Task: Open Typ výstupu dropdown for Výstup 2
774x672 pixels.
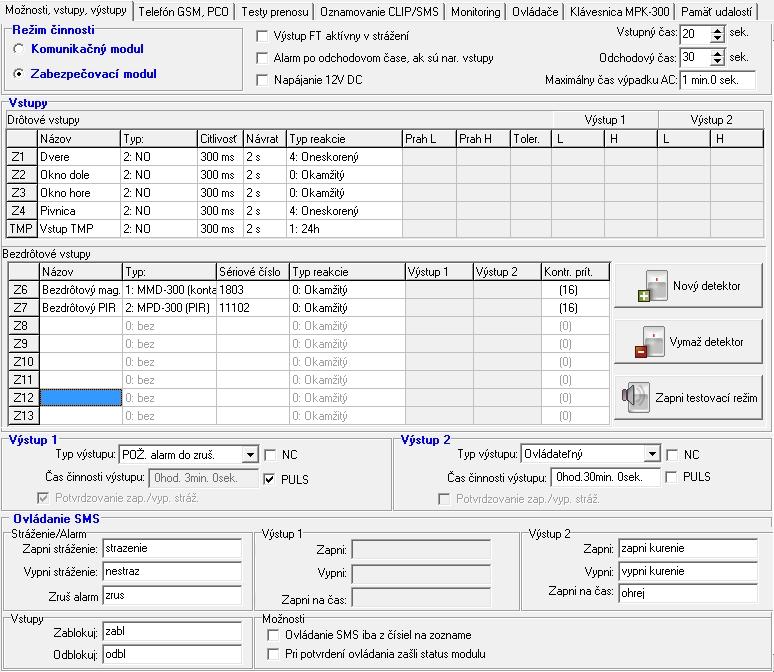Action: pyautogui.click(x=652, y=454)
